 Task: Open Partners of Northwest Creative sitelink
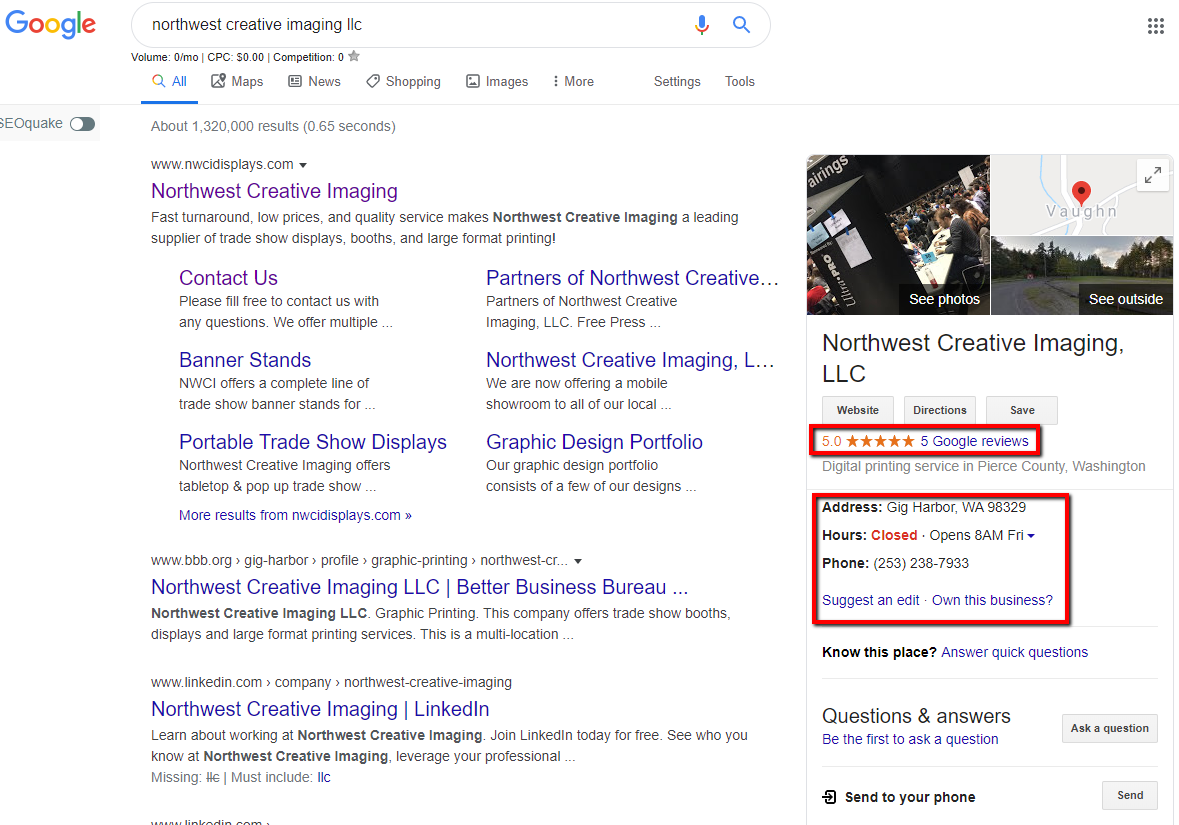click(632, 278)
